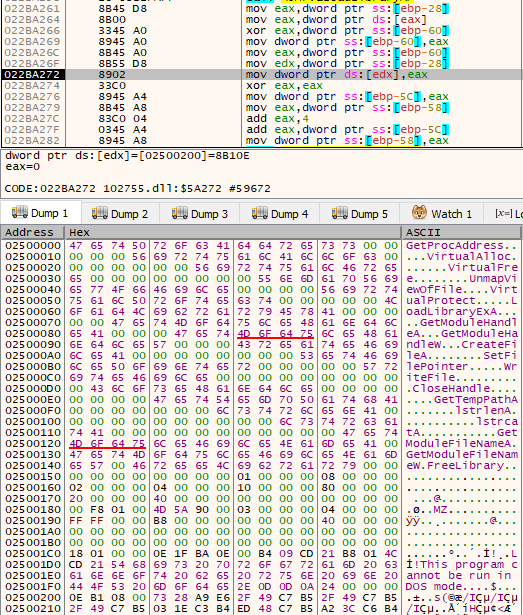Click the Dump 5 memory icon
This screenshot has height=615, width=523.
pos(340,213)
